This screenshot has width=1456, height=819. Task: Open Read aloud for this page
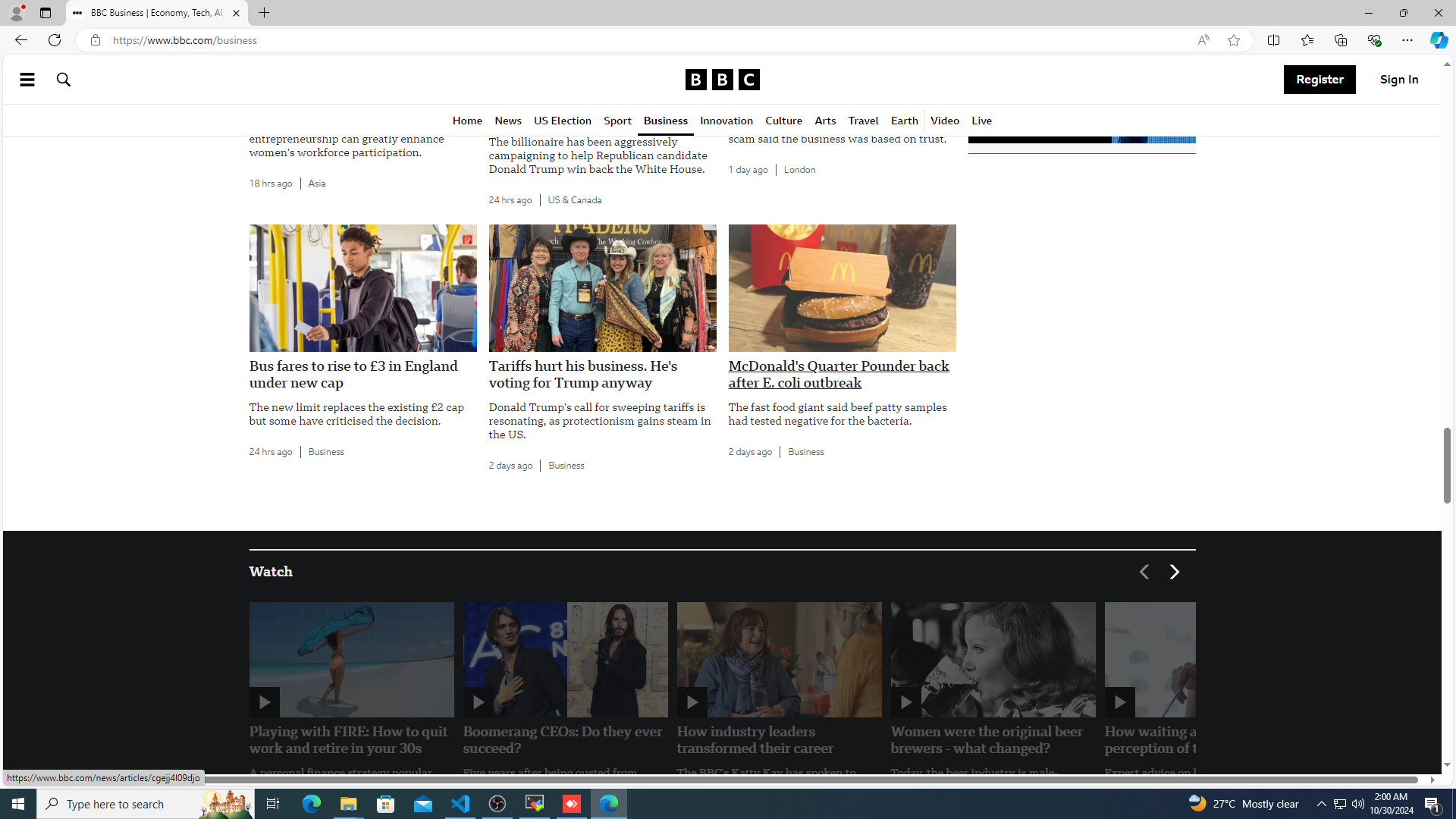tap(1203, 40)
